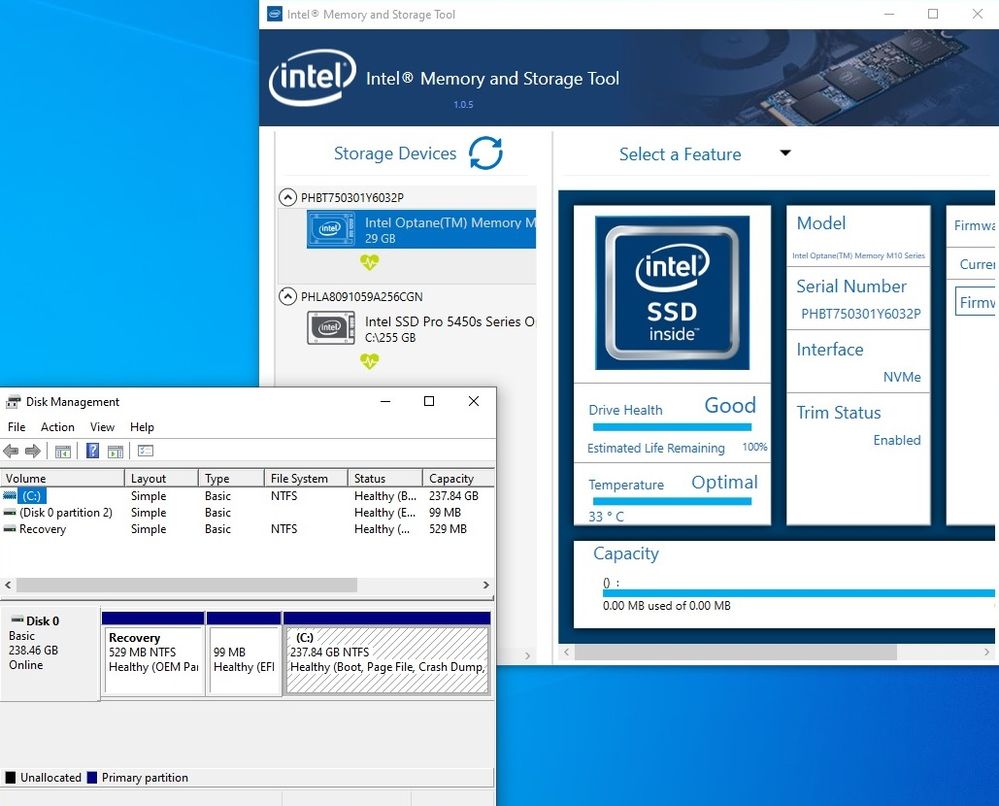Open the File menu in Disk Management
This screenshot has width=999, height=806.
[x=17, y=427]
